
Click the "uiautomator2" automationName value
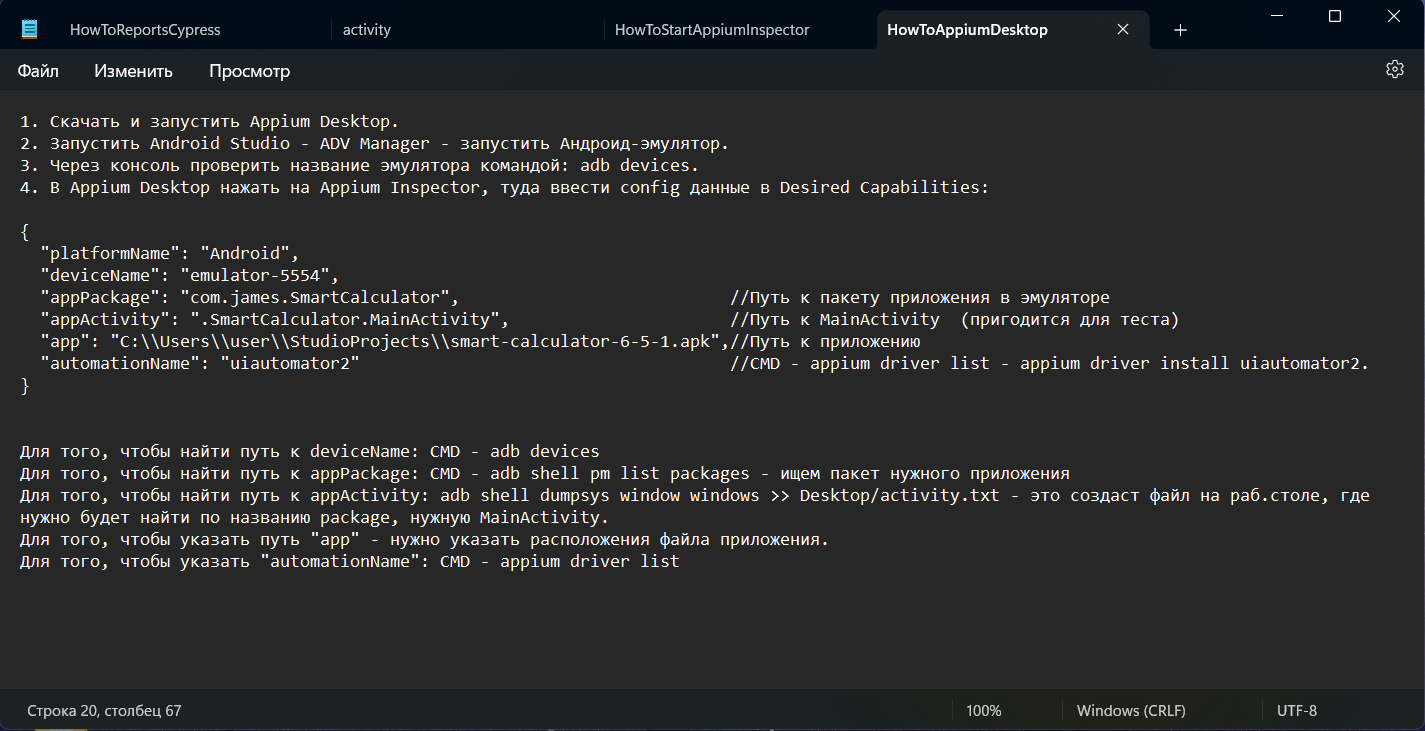pyautogui.click(x=290, y=363)
